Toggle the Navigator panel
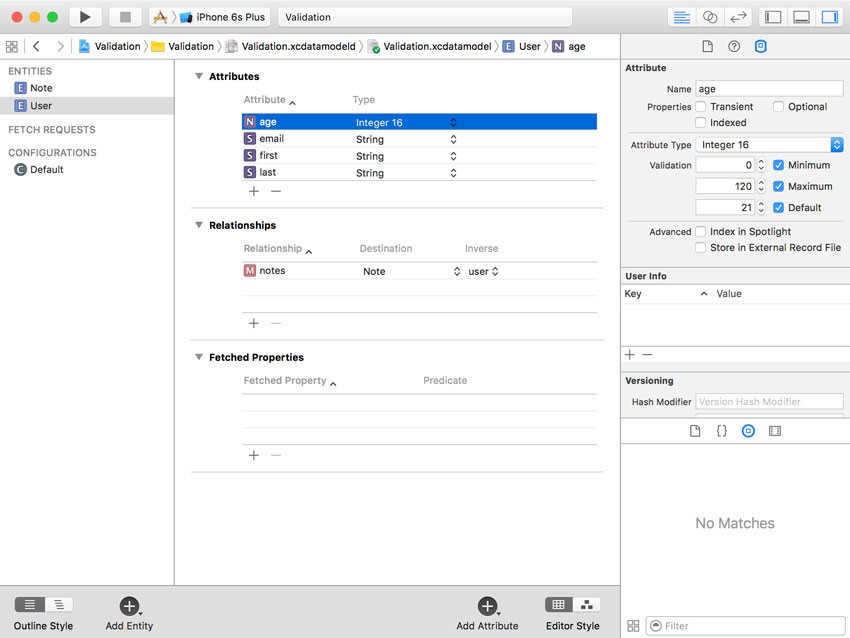The width and height of the screenshot is (850, 638). click(773, 17)
